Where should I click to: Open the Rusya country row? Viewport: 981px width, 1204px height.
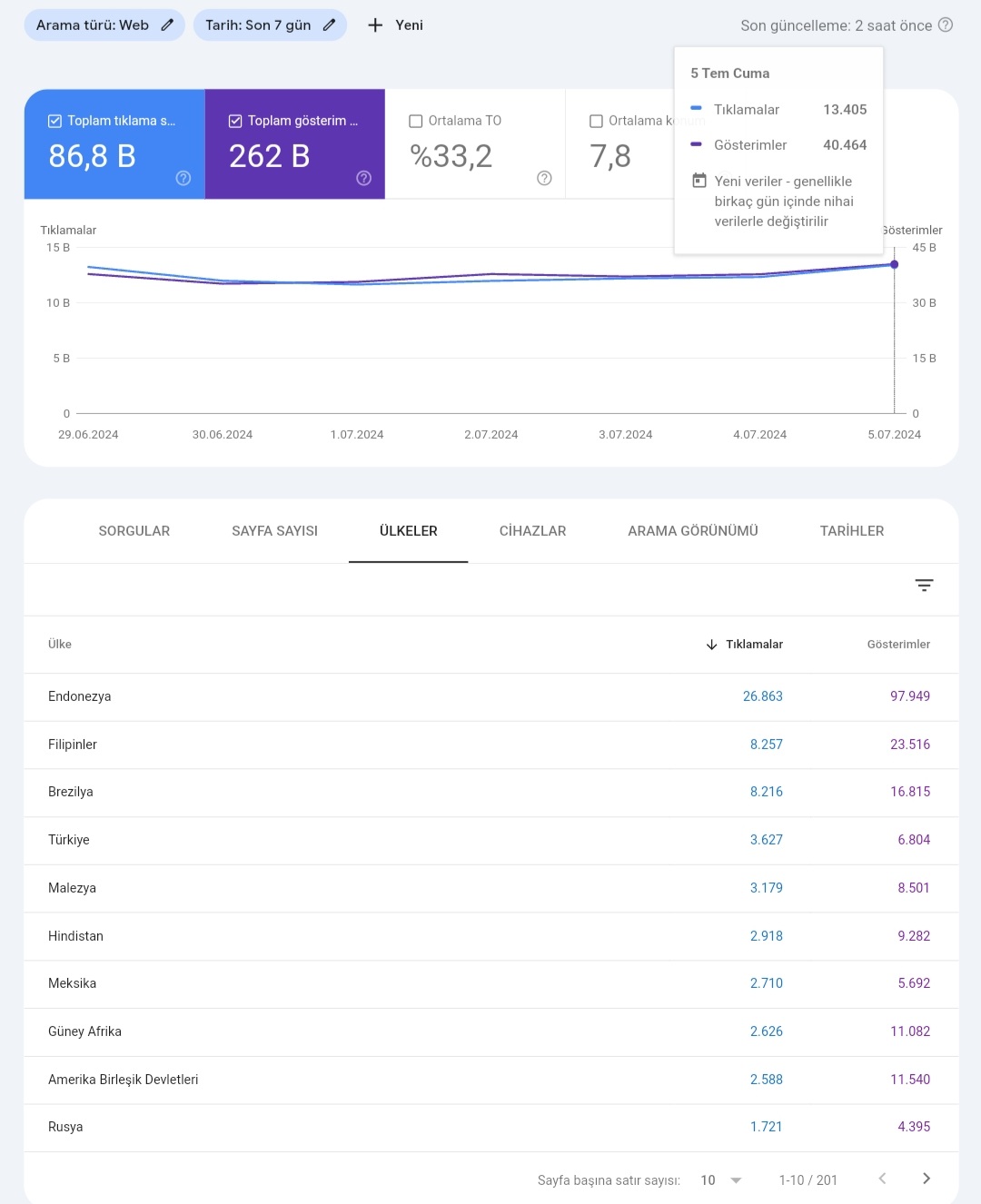(x=491, y=1128)
